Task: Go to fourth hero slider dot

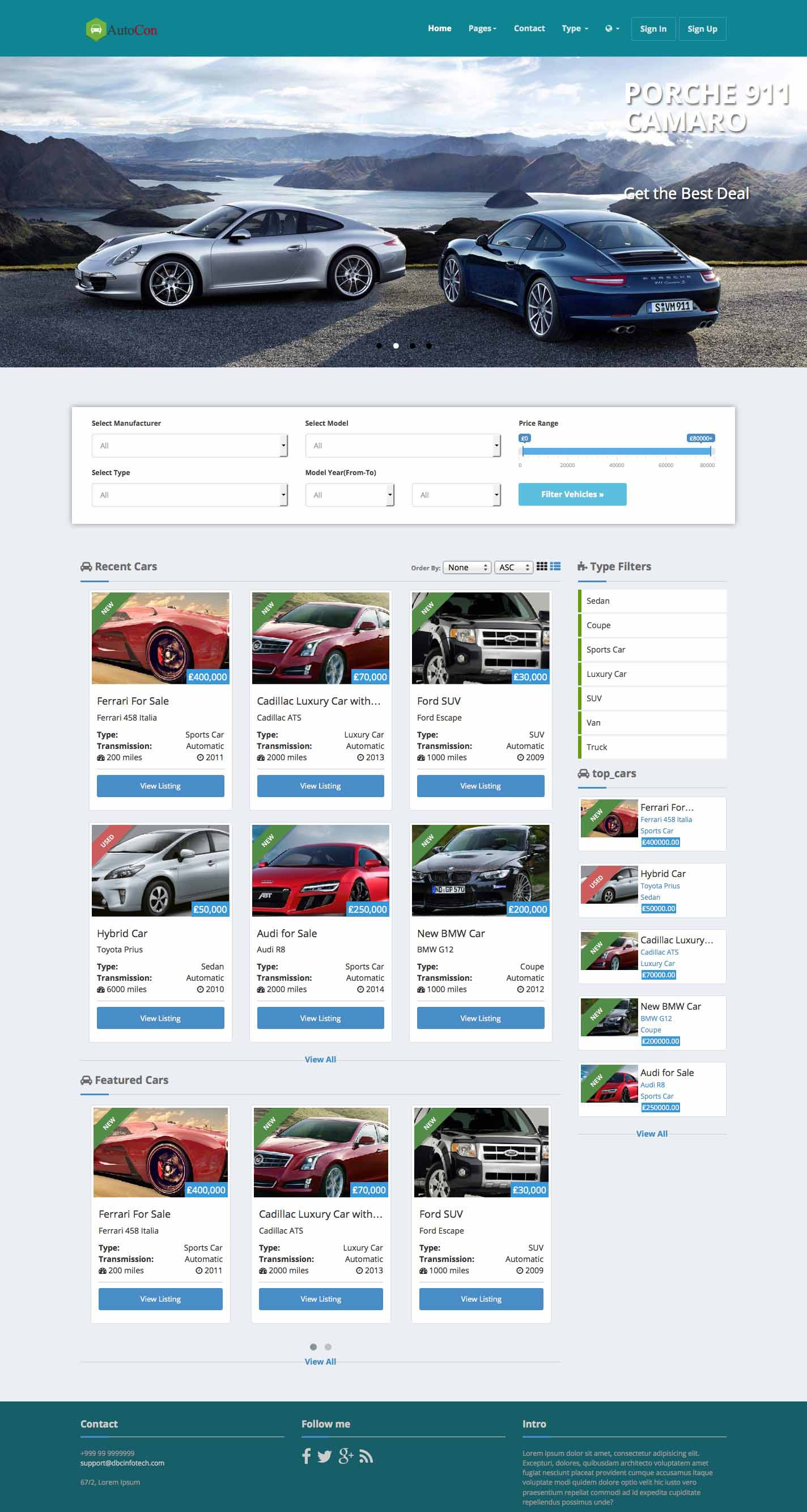Action: (429, 346)
